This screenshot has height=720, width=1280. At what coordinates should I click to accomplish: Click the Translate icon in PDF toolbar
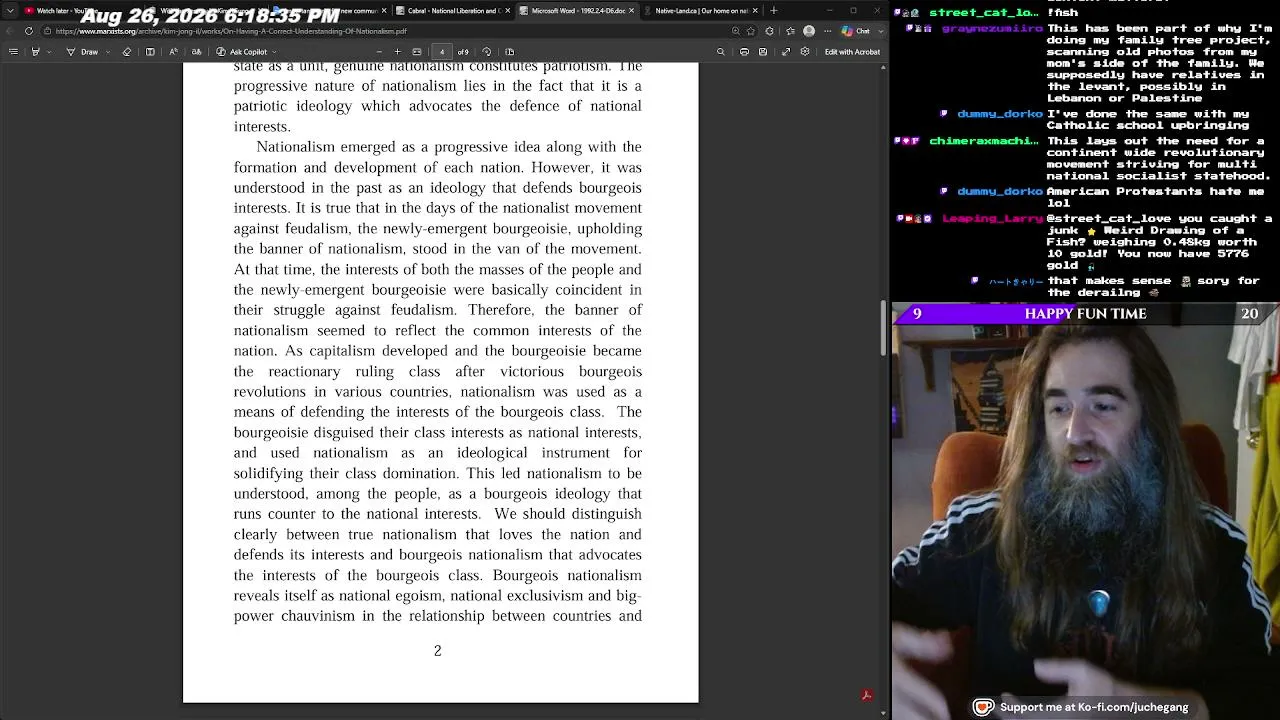pyautogui.click(x=197, y=52)
